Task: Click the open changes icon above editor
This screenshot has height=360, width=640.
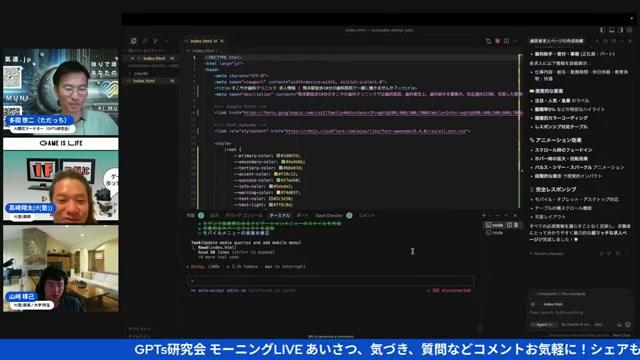Action: (489, 41)
